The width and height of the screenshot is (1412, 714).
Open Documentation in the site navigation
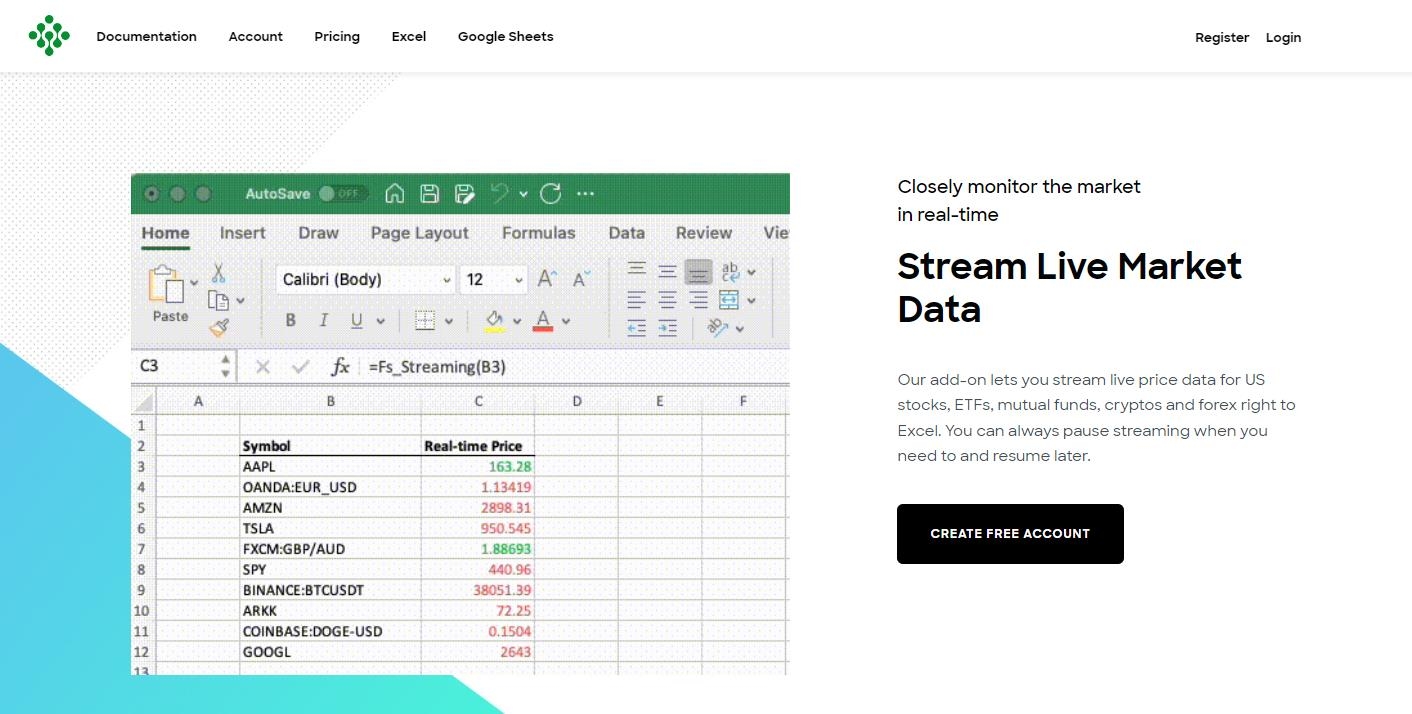coord(146,36)
